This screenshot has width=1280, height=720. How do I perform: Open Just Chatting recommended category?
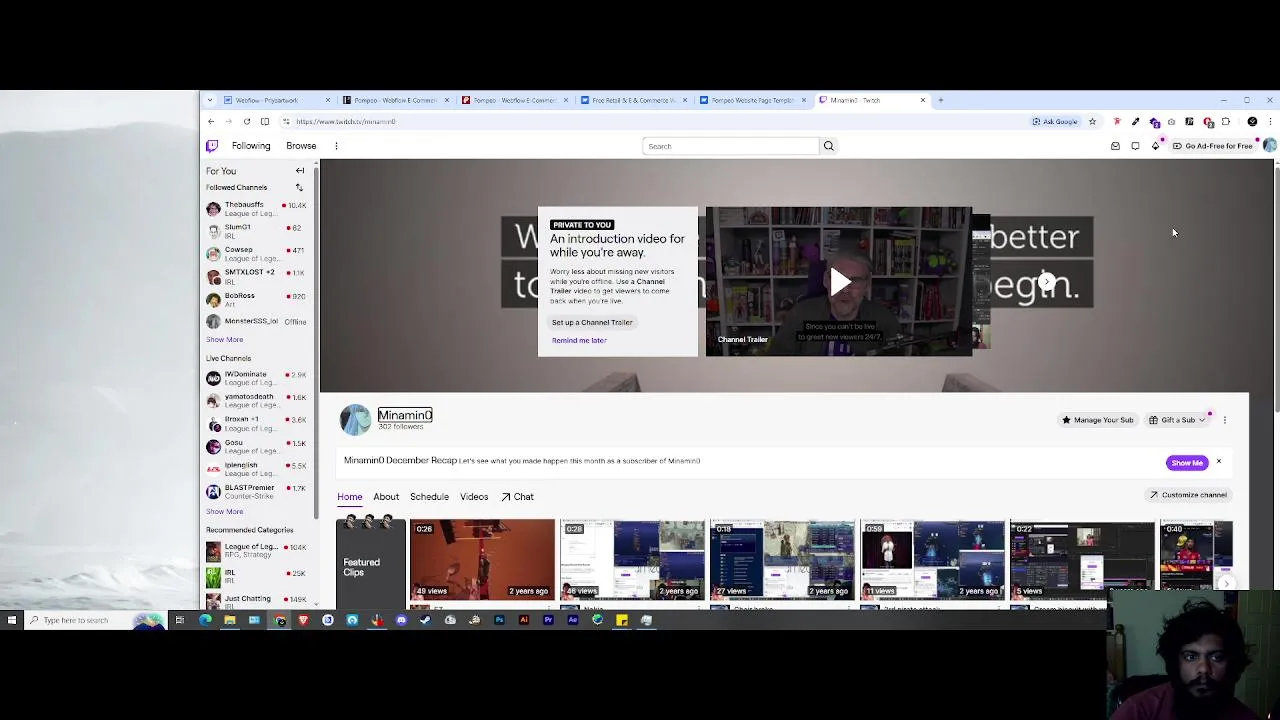(x=256, y=601)
